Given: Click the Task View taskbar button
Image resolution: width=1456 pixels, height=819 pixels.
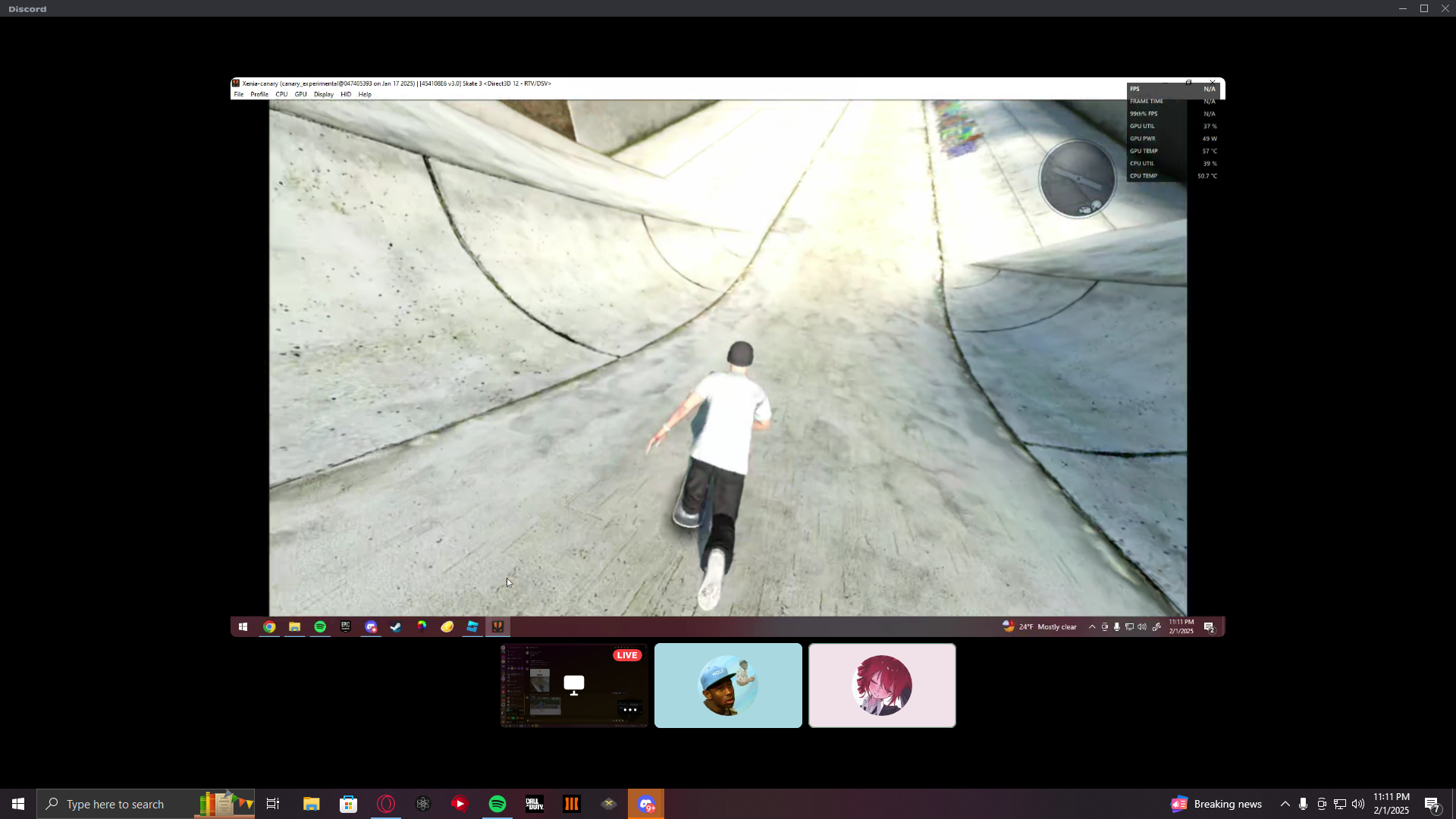Looking at the screenshot, I should point(273,804).
